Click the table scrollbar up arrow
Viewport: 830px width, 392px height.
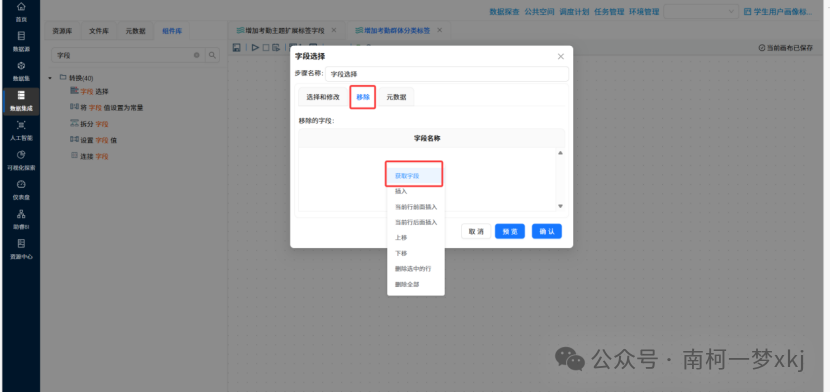point(561,153)
